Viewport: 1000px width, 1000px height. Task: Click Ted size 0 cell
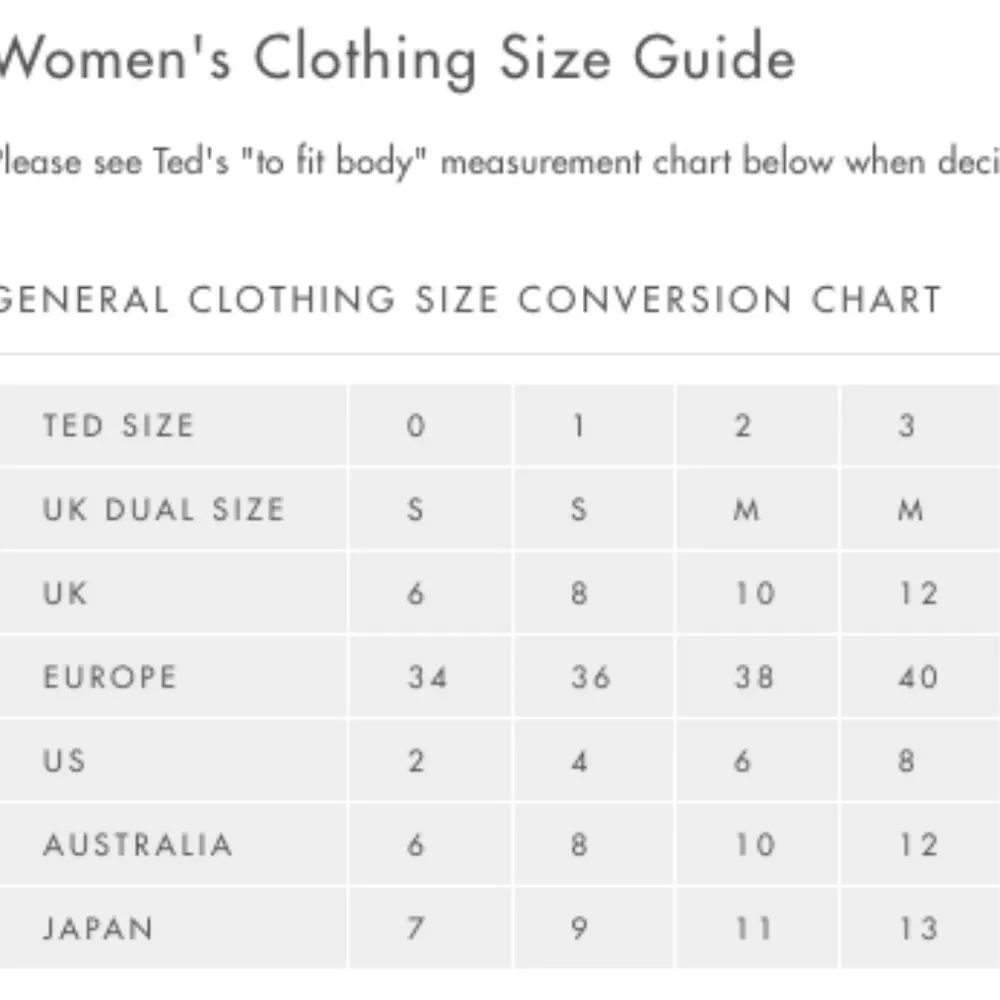pos(416,426)
